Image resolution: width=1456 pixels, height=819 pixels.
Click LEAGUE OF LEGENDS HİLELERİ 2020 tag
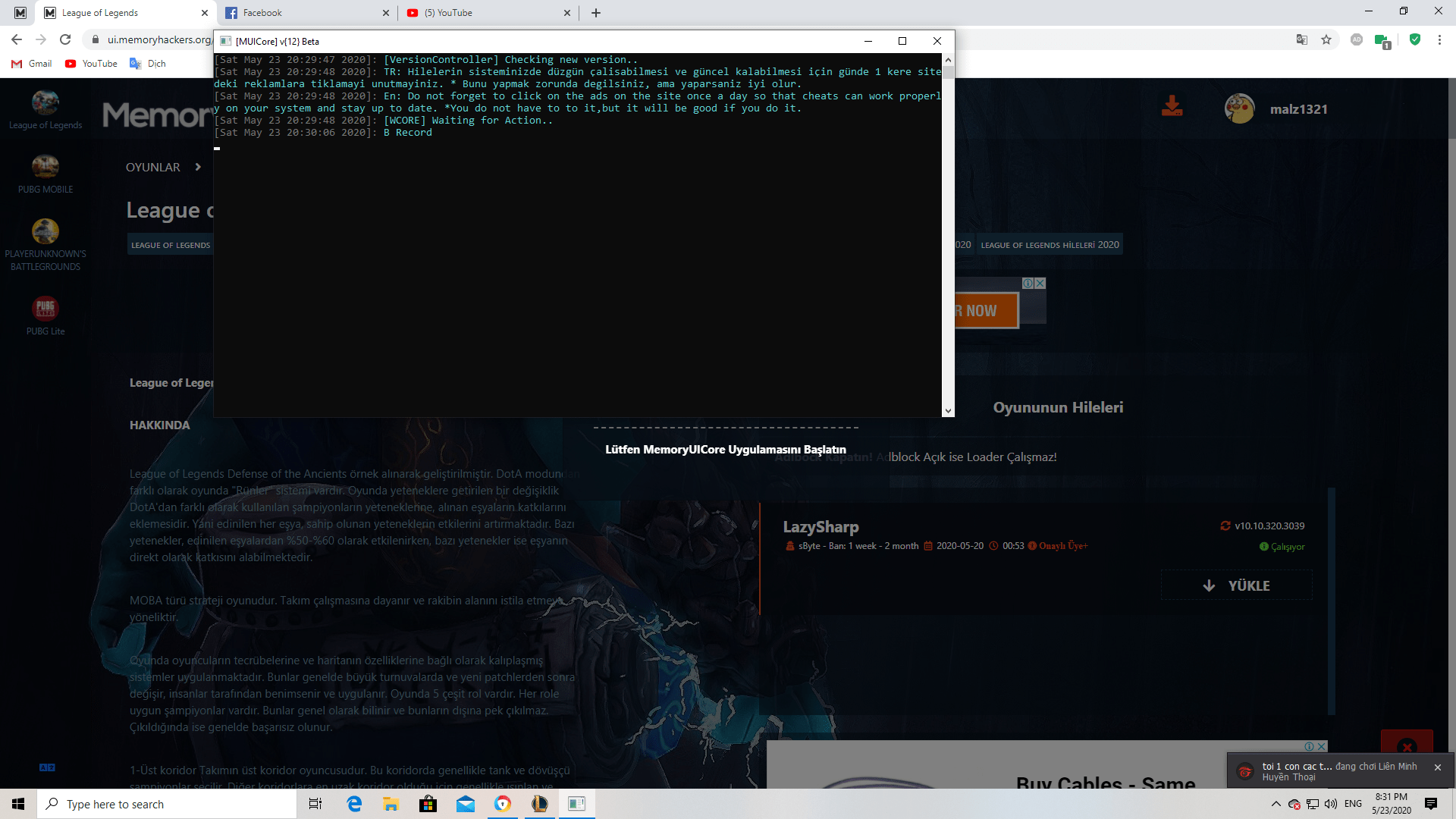pyautogui.click(x=1050, y=245)
